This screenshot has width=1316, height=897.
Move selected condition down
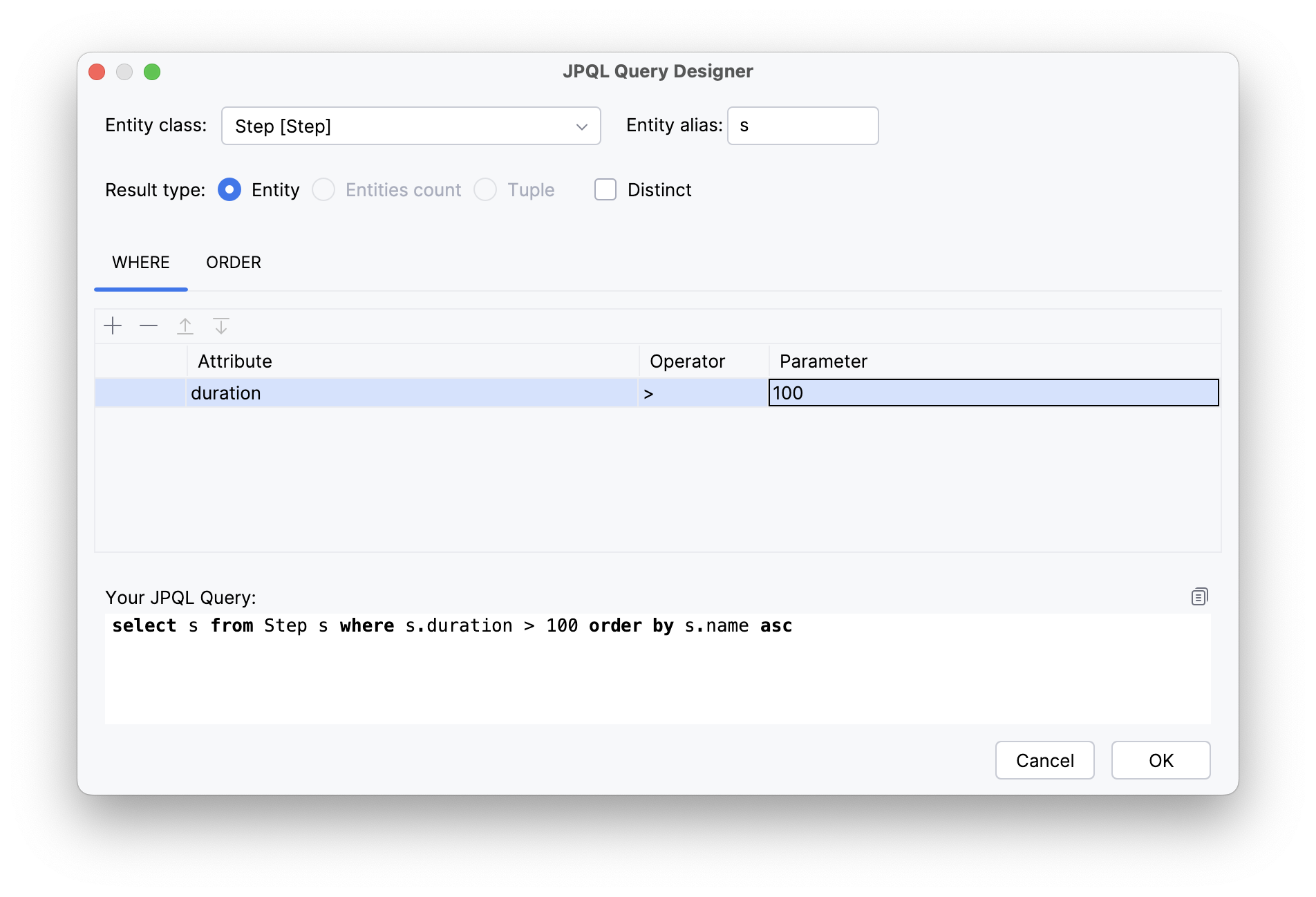[221, 325]
